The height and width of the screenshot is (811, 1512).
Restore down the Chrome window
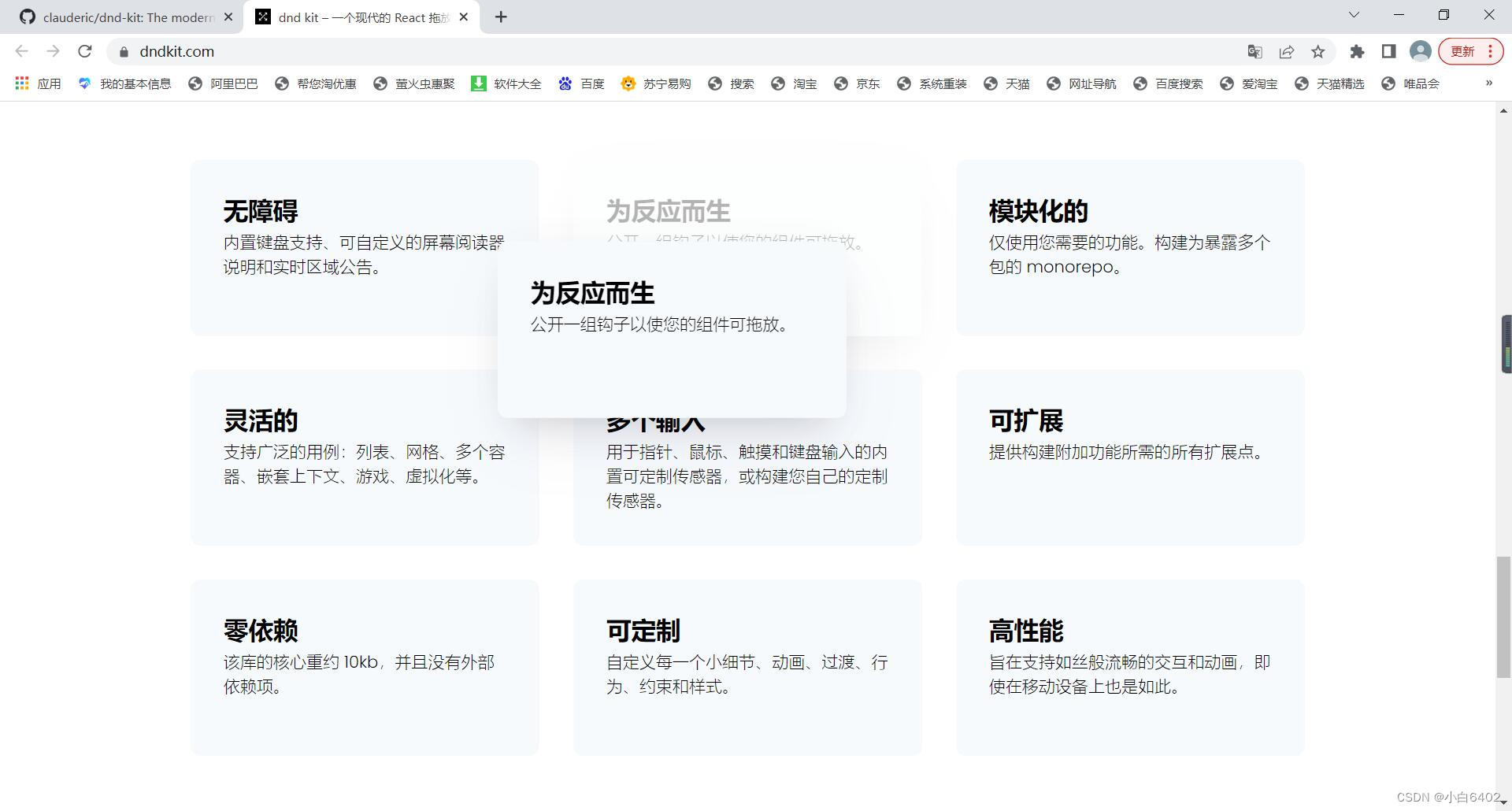[1443, 15]
